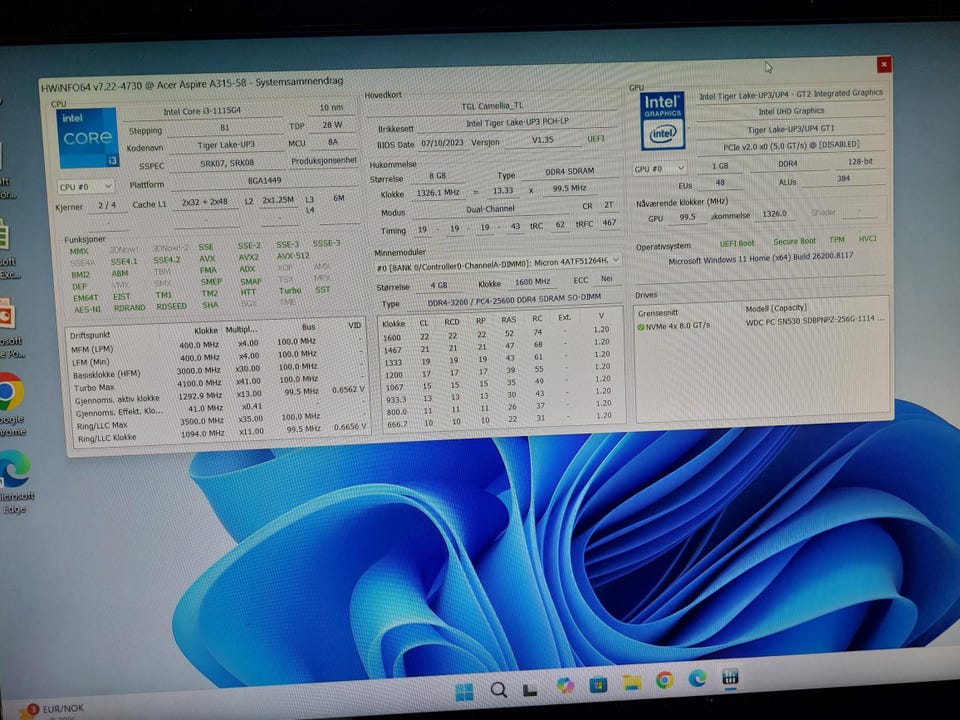Select the Ring/LLC Max row

(220, 422)
